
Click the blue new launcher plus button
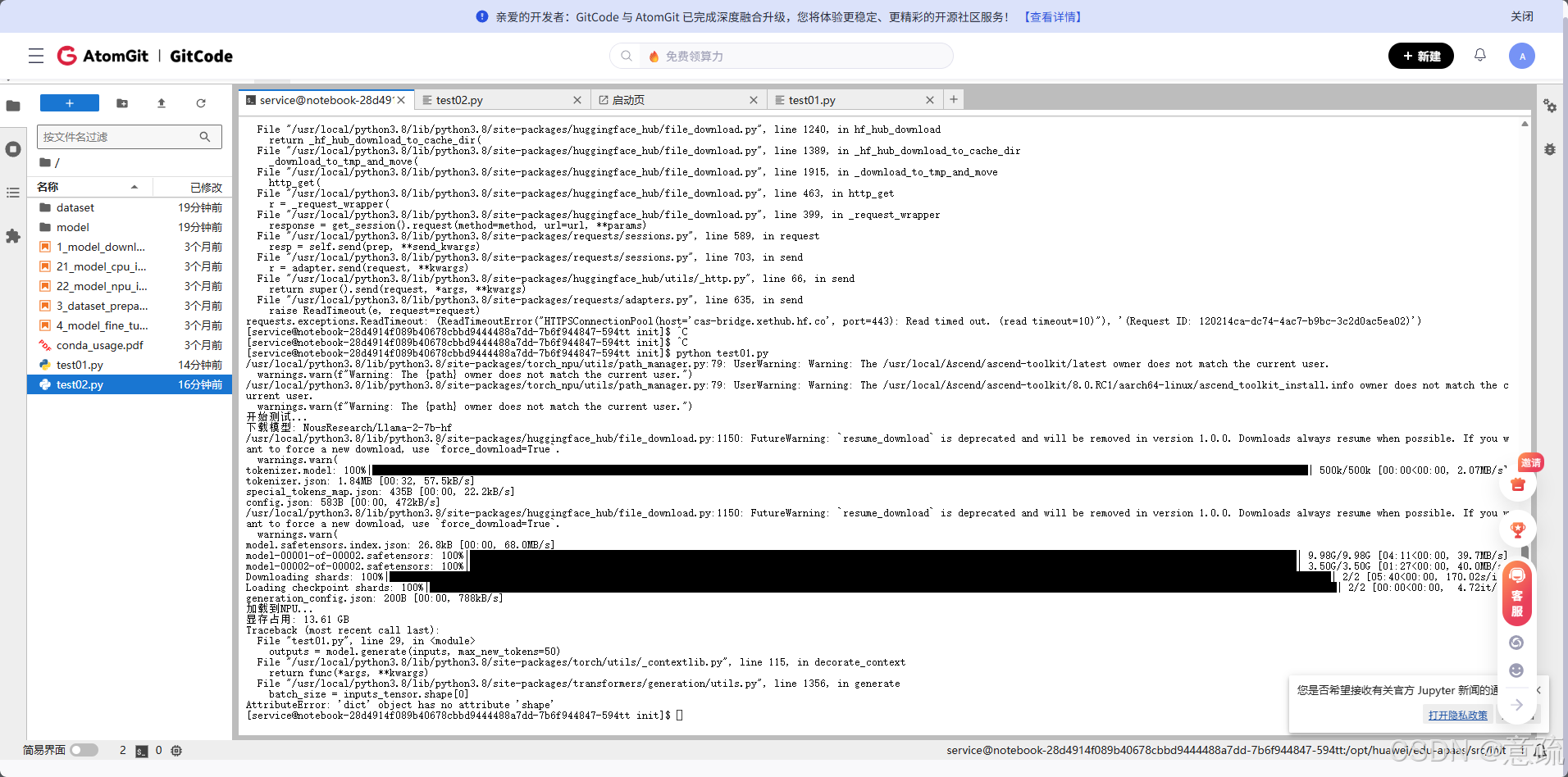[70, 103]
